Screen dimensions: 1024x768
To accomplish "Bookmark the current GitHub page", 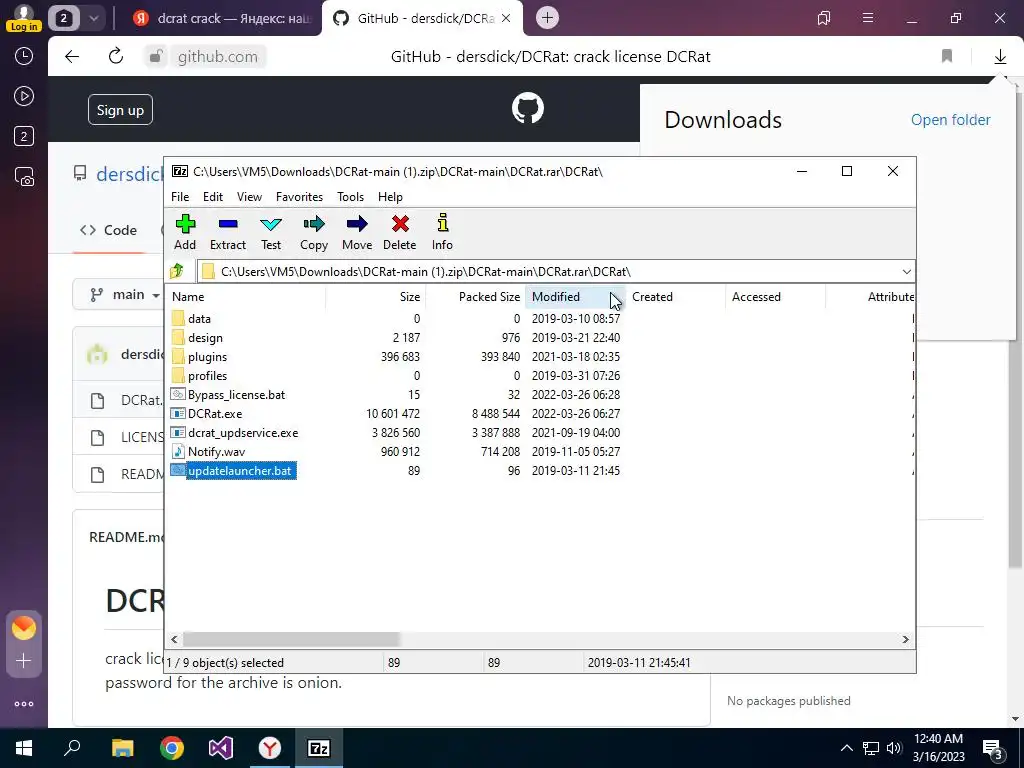I will [x=947, y=56].
